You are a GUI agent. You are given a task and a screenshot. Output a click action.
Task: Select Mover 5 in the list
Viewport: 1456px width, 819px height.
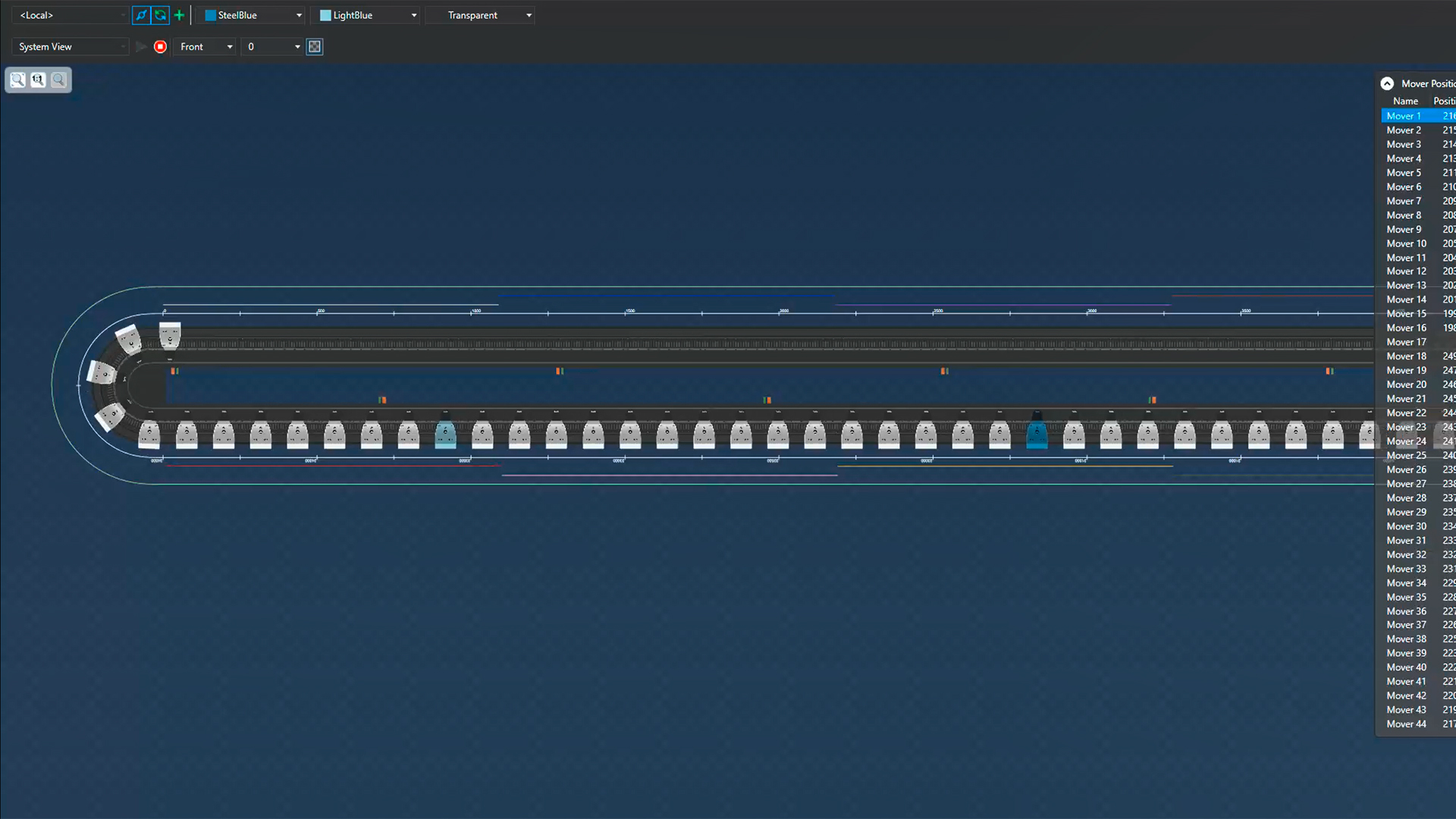tap(1404, 172)
